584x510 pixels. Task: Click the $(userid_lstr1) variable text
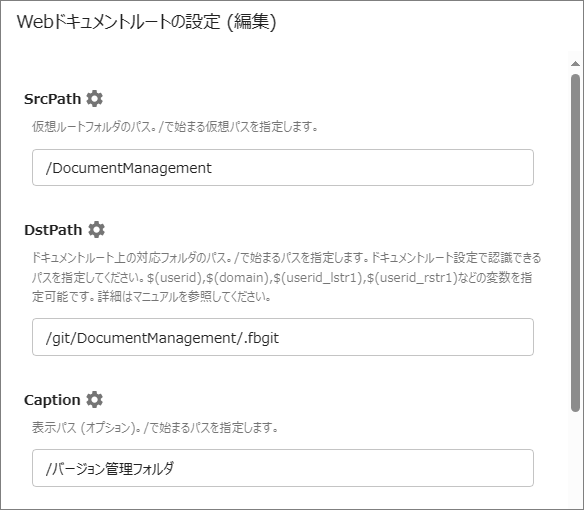pyautogui.click(x=318, y=278)
